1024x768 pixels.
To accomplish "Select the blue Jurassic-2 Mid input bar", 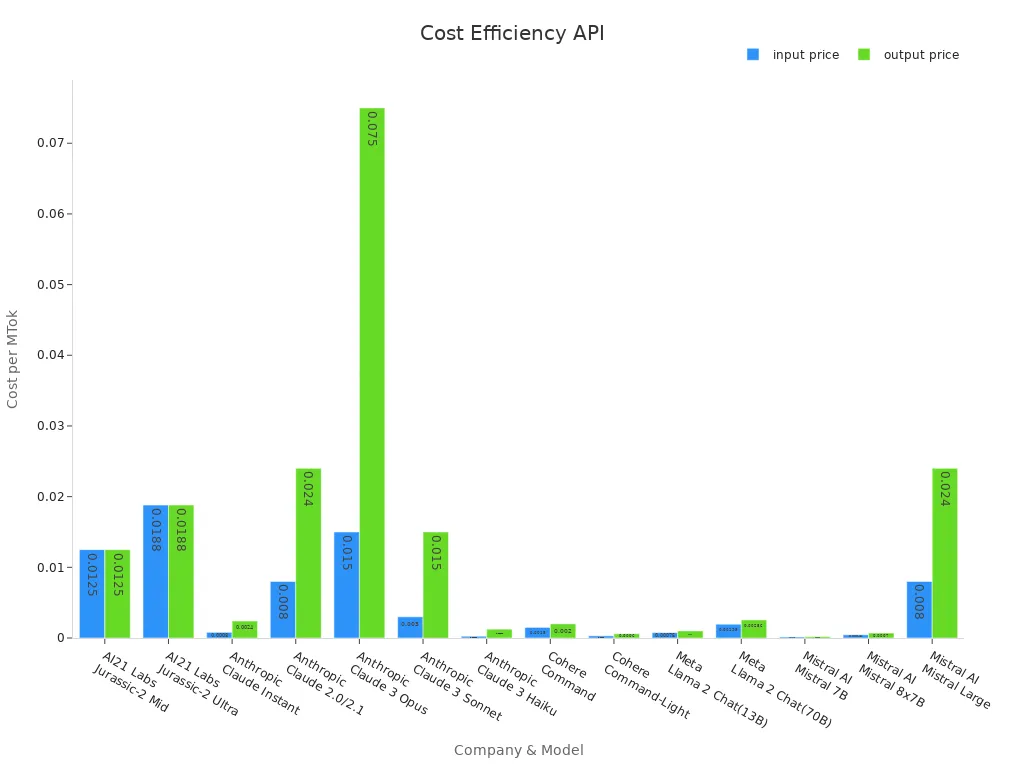I will click(x=92, y=594).
